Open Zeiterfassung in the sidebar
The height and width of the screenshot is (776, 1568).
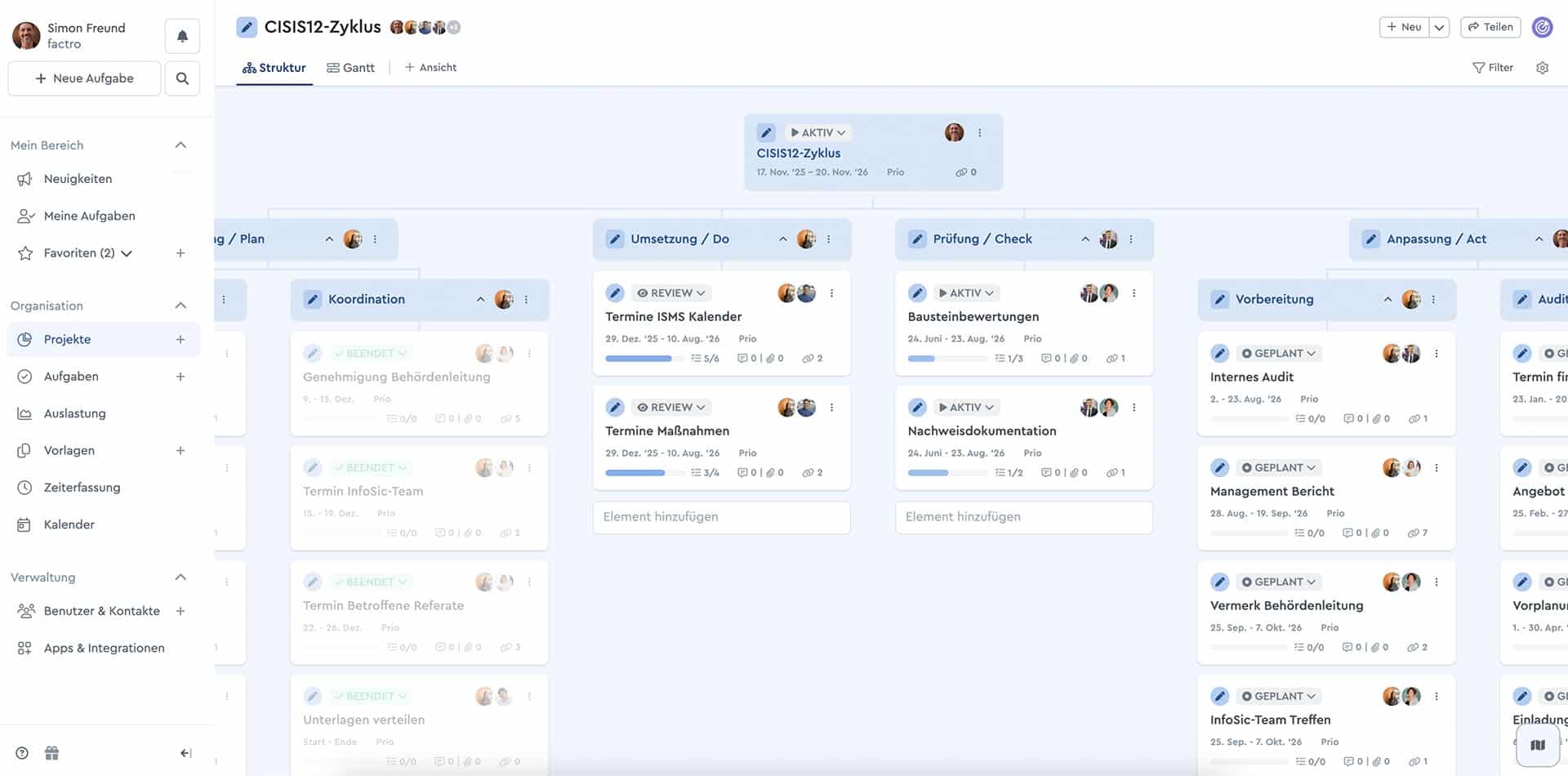click(x=82, y=488)
